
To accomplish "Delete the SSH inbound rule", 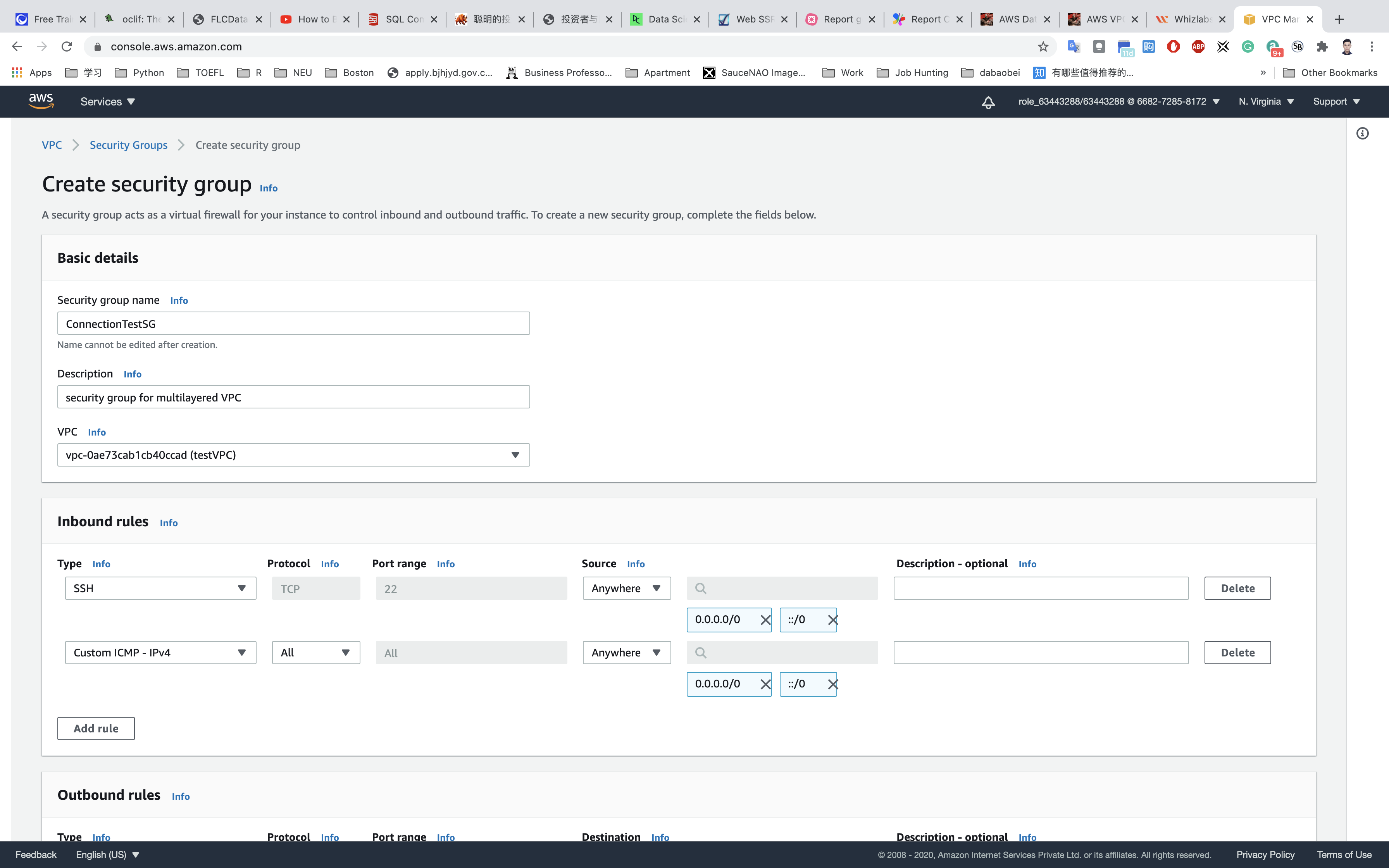I will [x=1237, y=589].
